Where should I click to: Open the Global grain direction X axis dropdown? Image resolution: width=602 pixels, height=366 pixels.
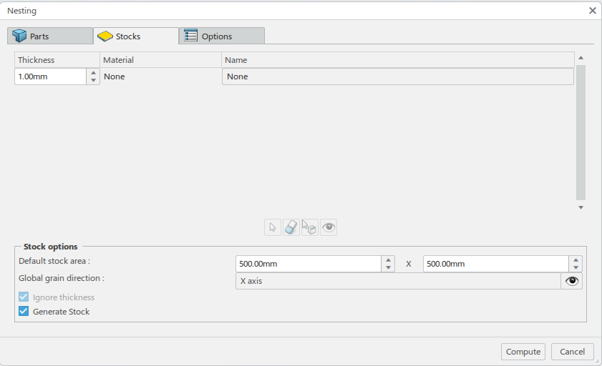tap(398, 281)
